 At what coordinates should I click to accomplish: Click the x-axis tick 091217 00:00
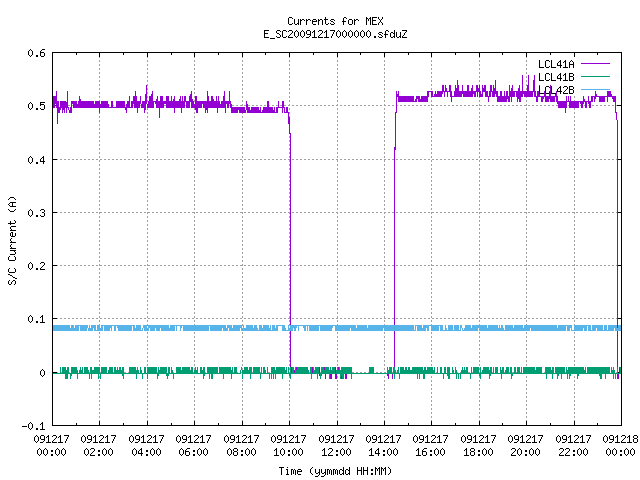tap(51, 445)
